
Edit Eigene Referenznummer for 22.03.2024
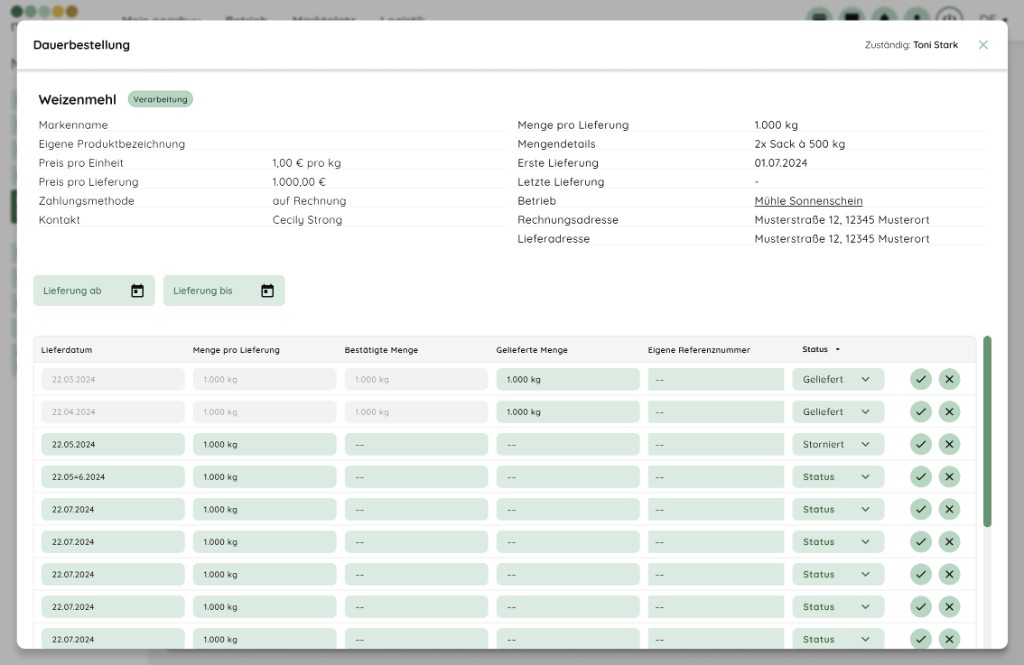[716, 380]
